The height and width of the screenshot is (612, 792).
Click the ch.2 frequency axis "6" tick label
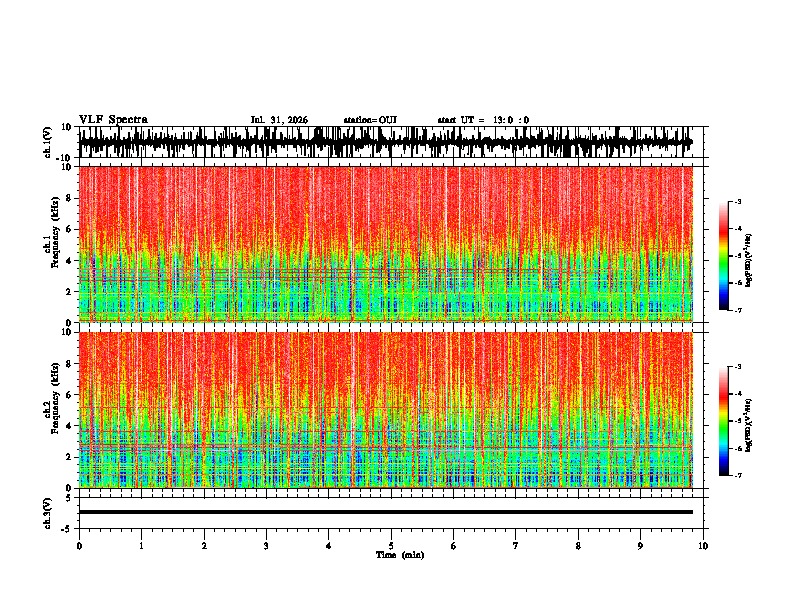70,394
